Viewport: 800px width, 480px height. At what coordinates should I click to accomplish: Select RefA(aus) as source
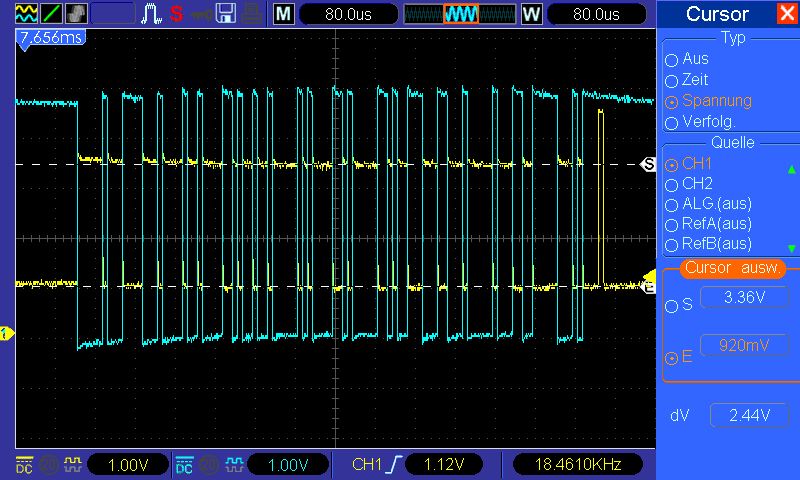point(672,224)
